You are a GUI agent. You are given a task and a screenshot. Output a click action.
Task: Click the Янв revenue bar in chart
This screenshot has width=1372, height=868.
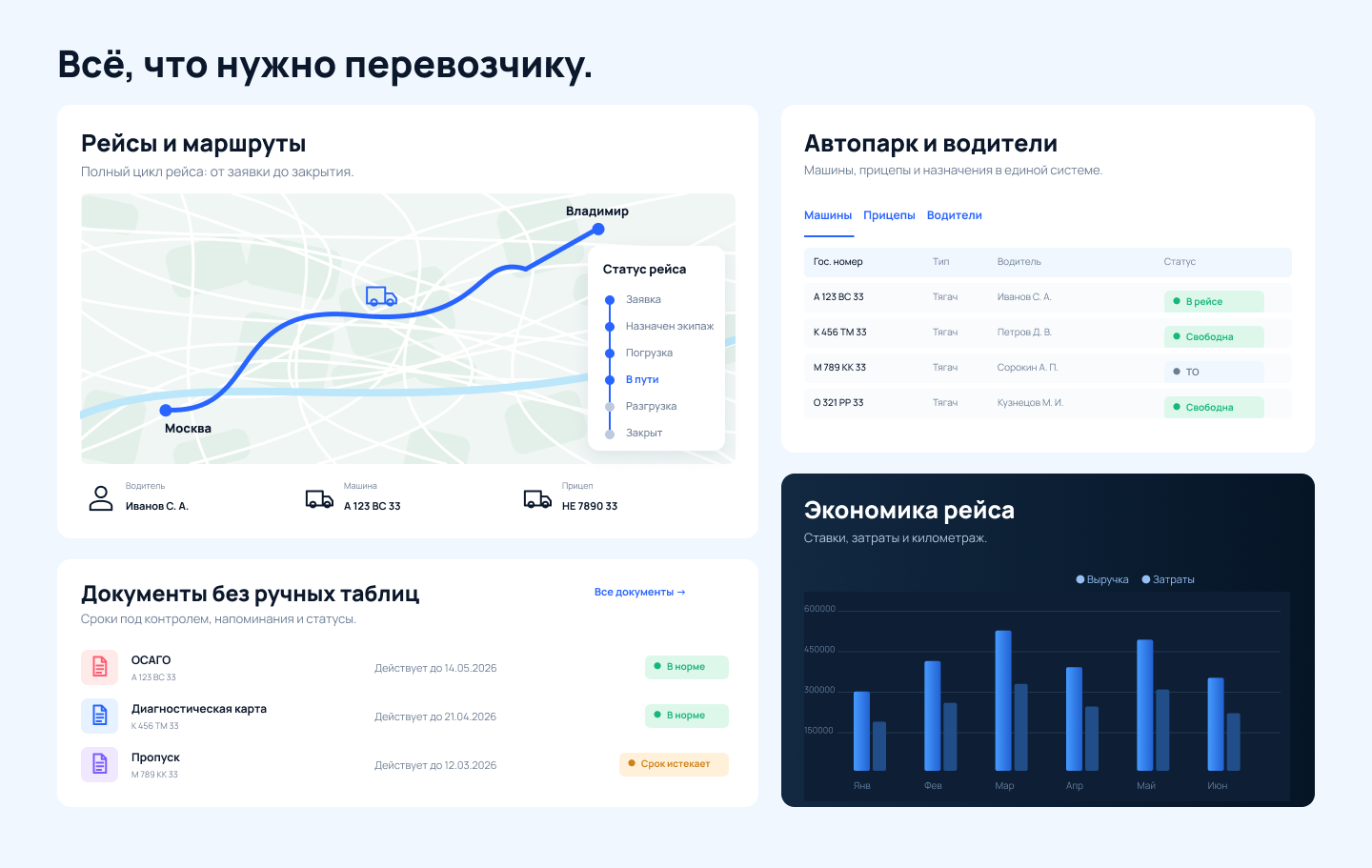point(861,731)
